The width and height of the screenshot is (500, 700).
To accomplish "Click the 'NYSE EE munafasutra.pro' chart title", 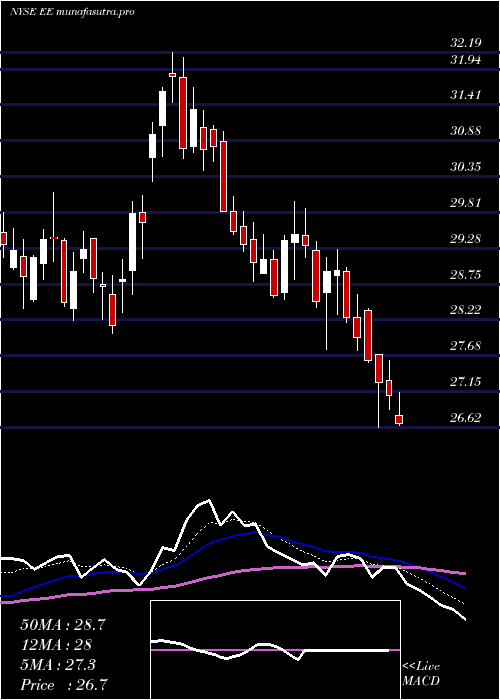I will coord(72,12).
